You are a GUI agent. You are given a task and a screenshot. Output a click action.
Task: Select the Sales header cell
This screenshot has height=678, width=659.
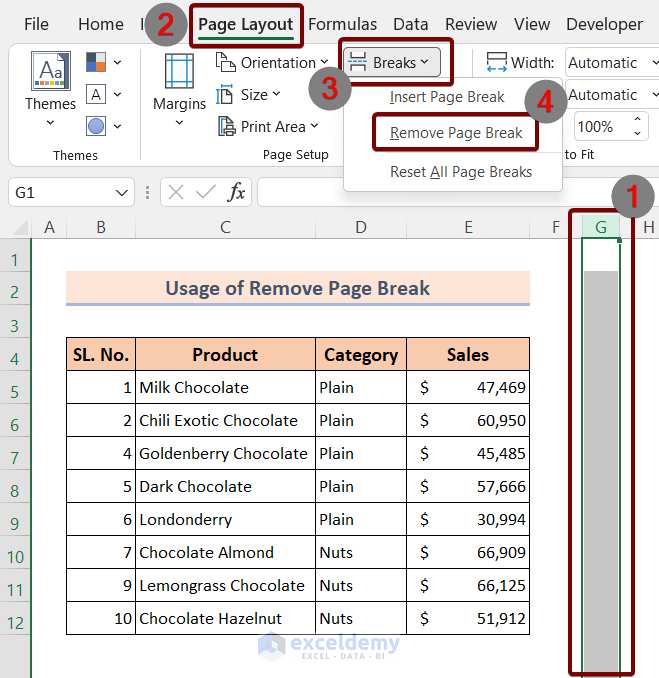(x=468, y=355)
